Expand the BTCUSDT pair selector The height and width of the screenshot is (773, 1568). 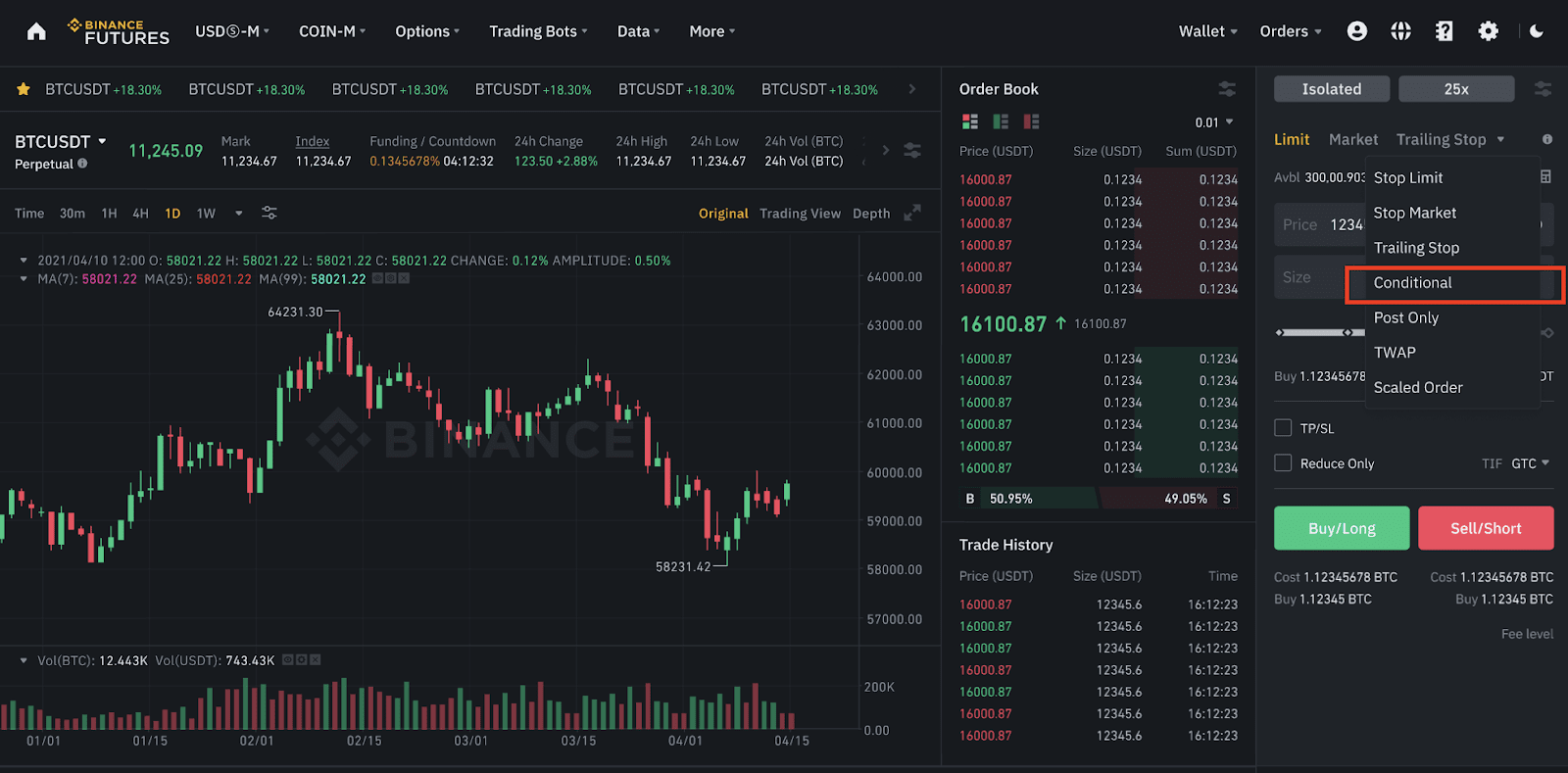[x=61, y=142]
